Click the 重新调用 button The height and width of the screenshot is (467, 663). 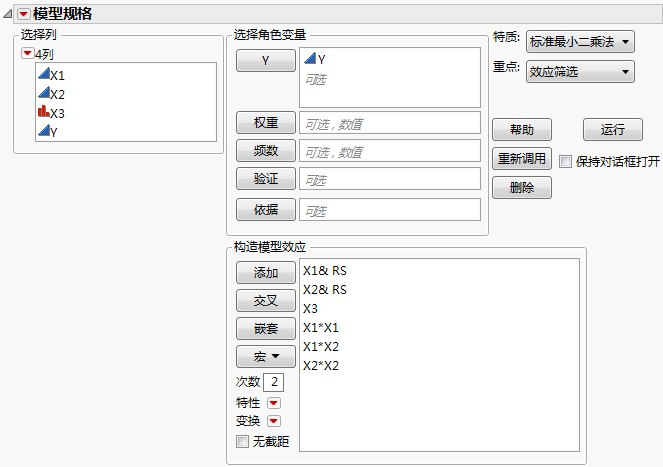[522, 159]
